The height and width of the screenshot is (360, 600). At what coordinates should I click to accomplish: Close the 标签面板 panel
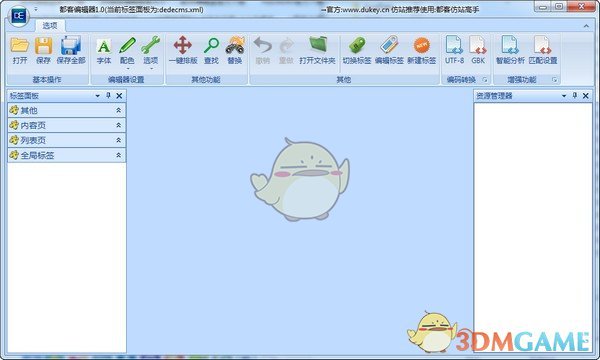119,96
